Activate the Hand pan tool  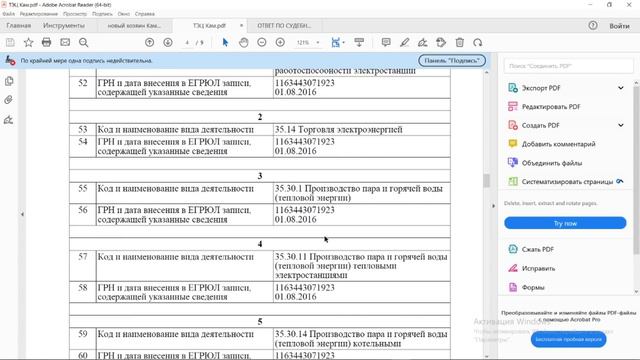click(244, 42)
